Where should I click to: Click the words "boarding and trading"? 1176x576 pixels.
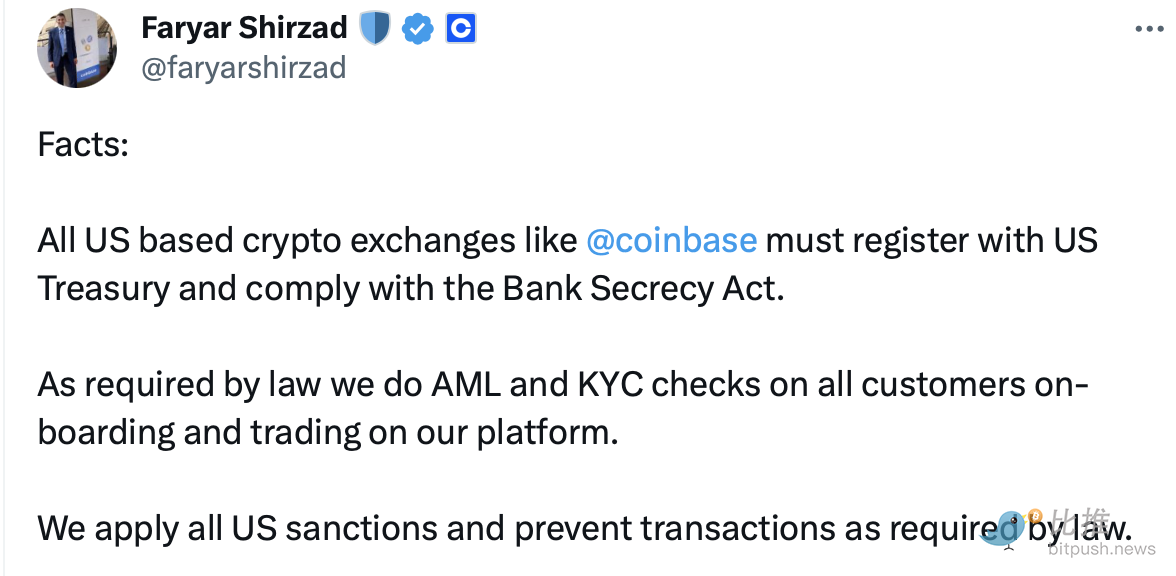(x=208, y=432)
